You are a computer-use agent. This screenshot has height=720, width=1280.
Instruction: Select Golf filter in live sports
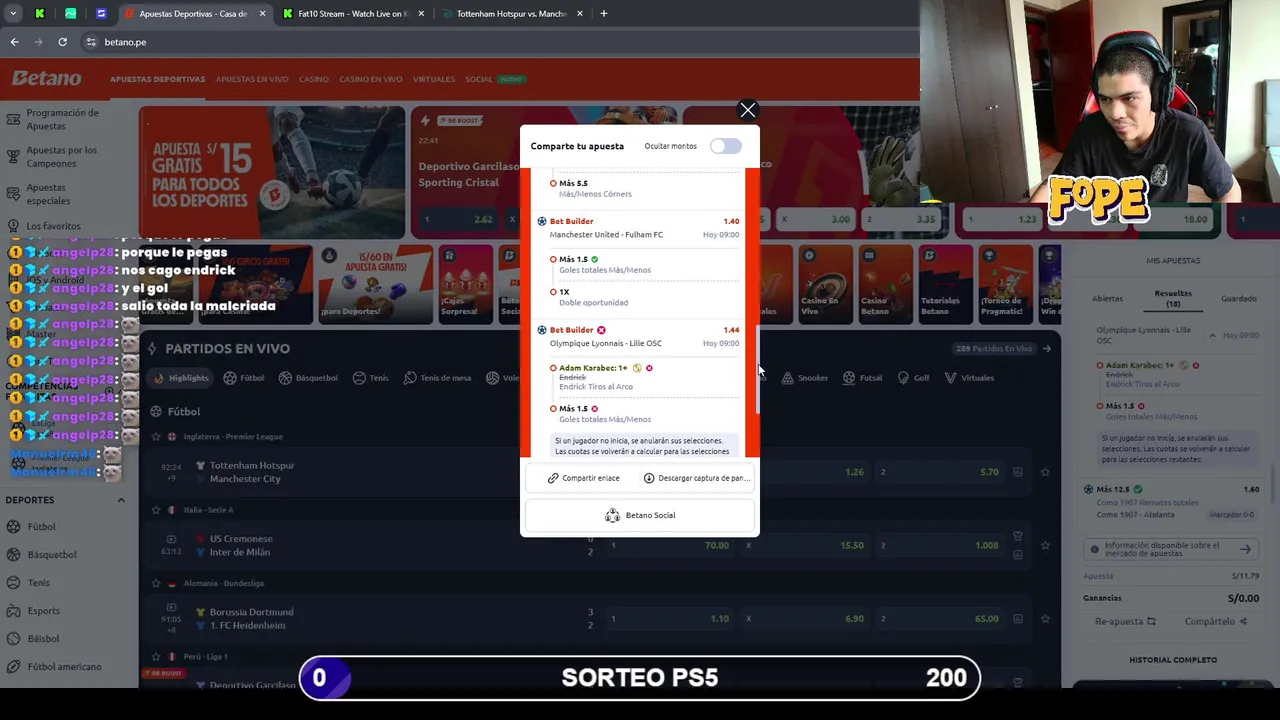tap(912, 378)
